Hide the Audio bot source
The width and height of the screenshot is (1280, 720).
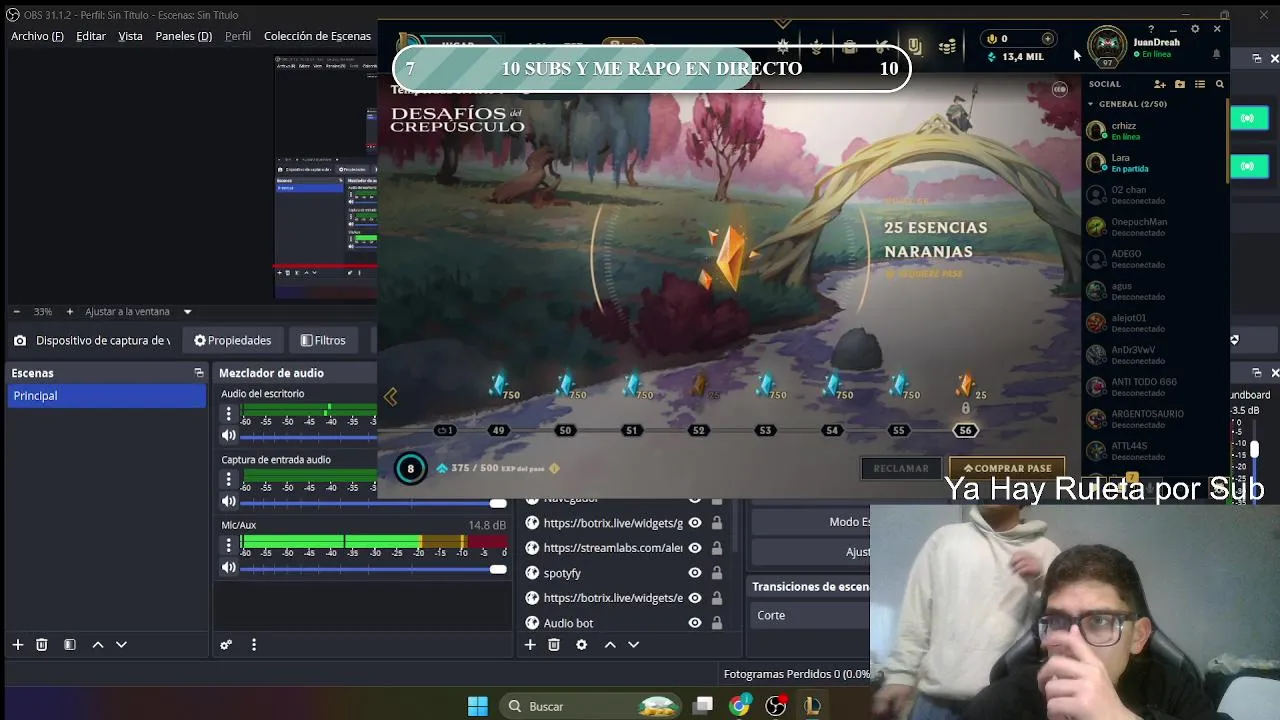[694, 623]
